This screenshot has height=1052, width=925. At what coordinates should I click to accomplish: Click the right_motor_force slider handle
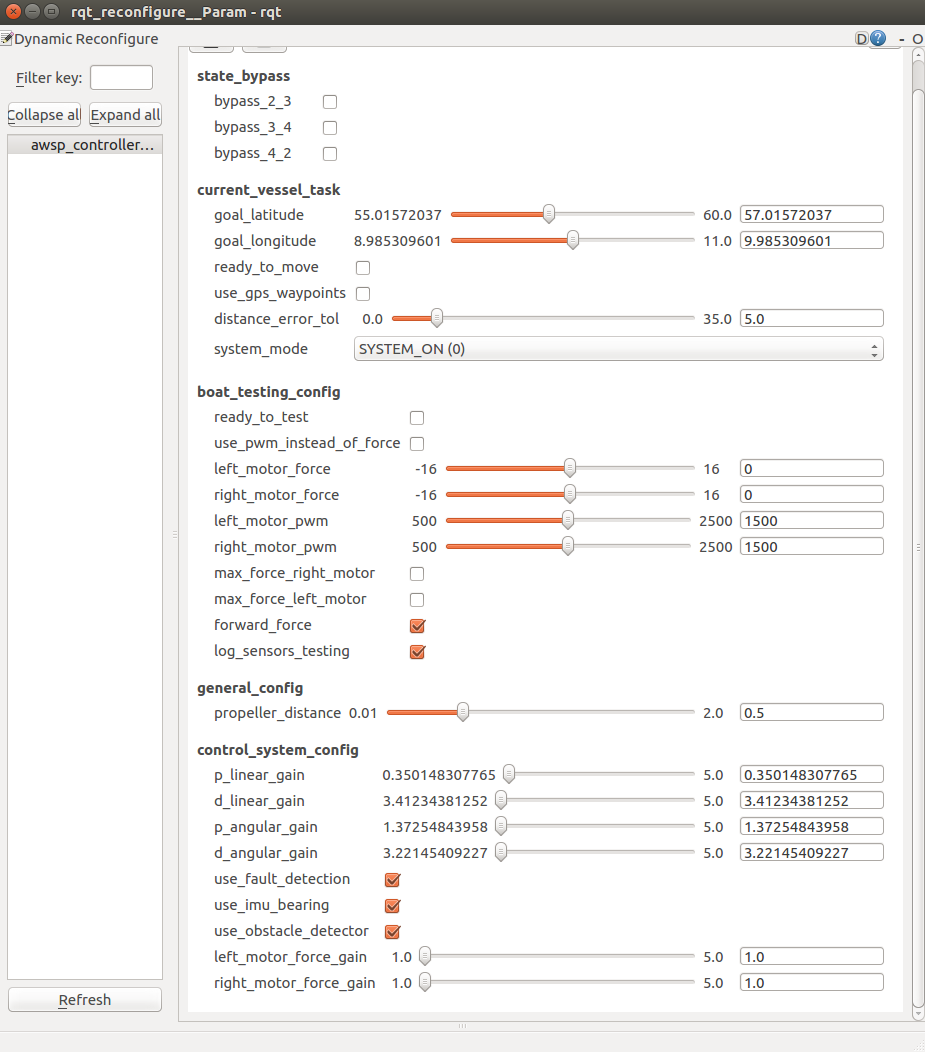tap(569, 494)
